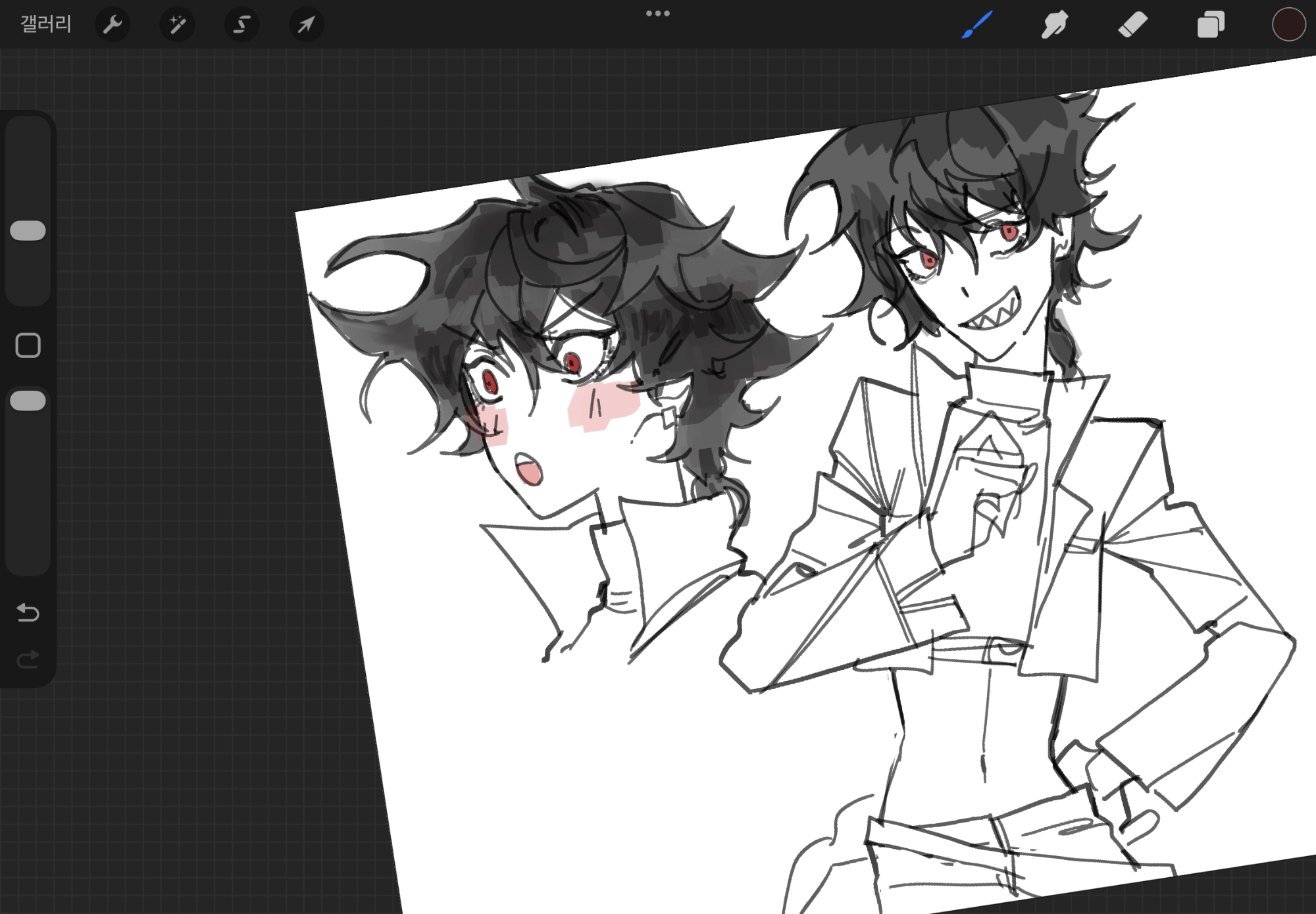Select the Eraser tool

[1132, 25]
